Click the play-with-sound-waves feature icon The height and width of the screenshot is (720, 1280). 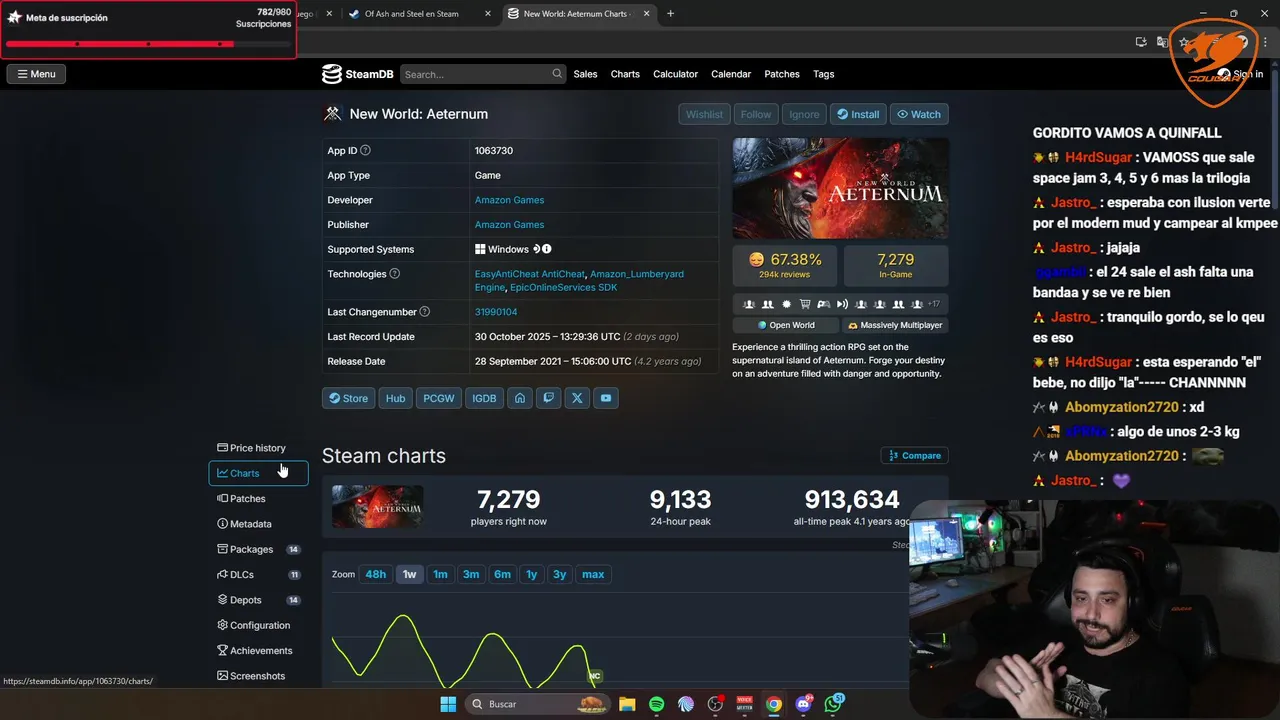pos(842,304)
